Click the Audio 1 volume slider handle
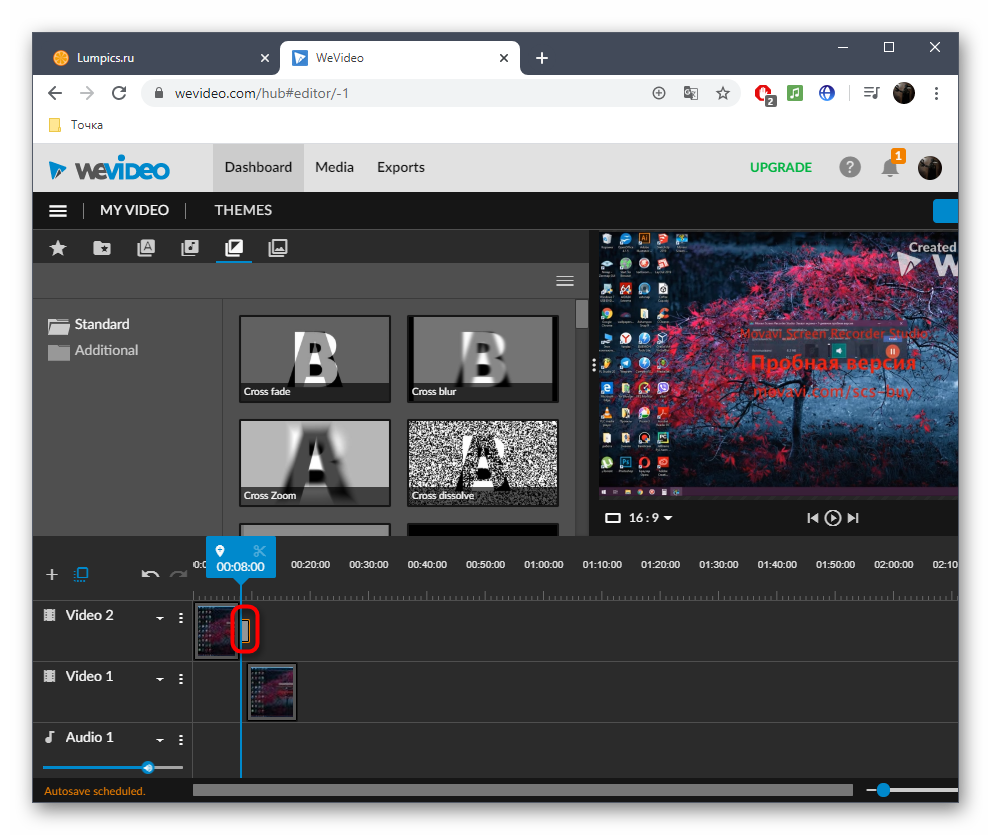This screenshot has width=991, height=835. (148, 768)
